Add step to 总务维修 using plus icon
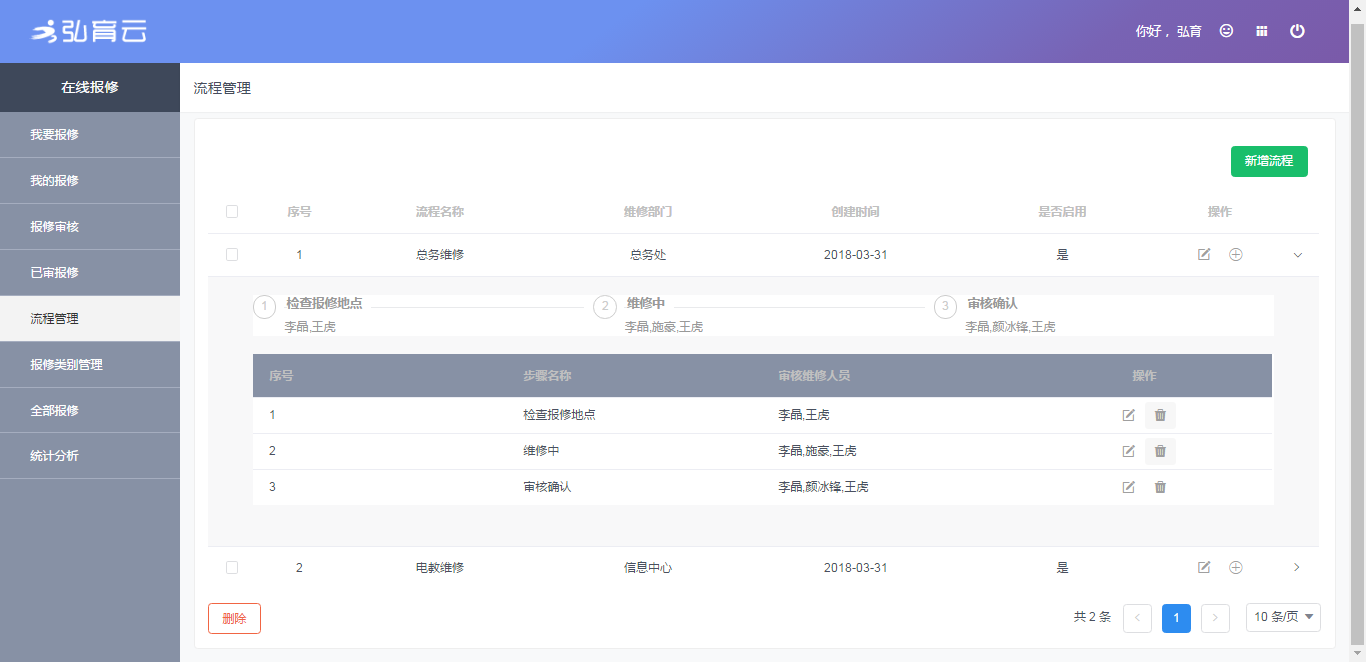The image size is (1366, 662). click(1235, 255)
